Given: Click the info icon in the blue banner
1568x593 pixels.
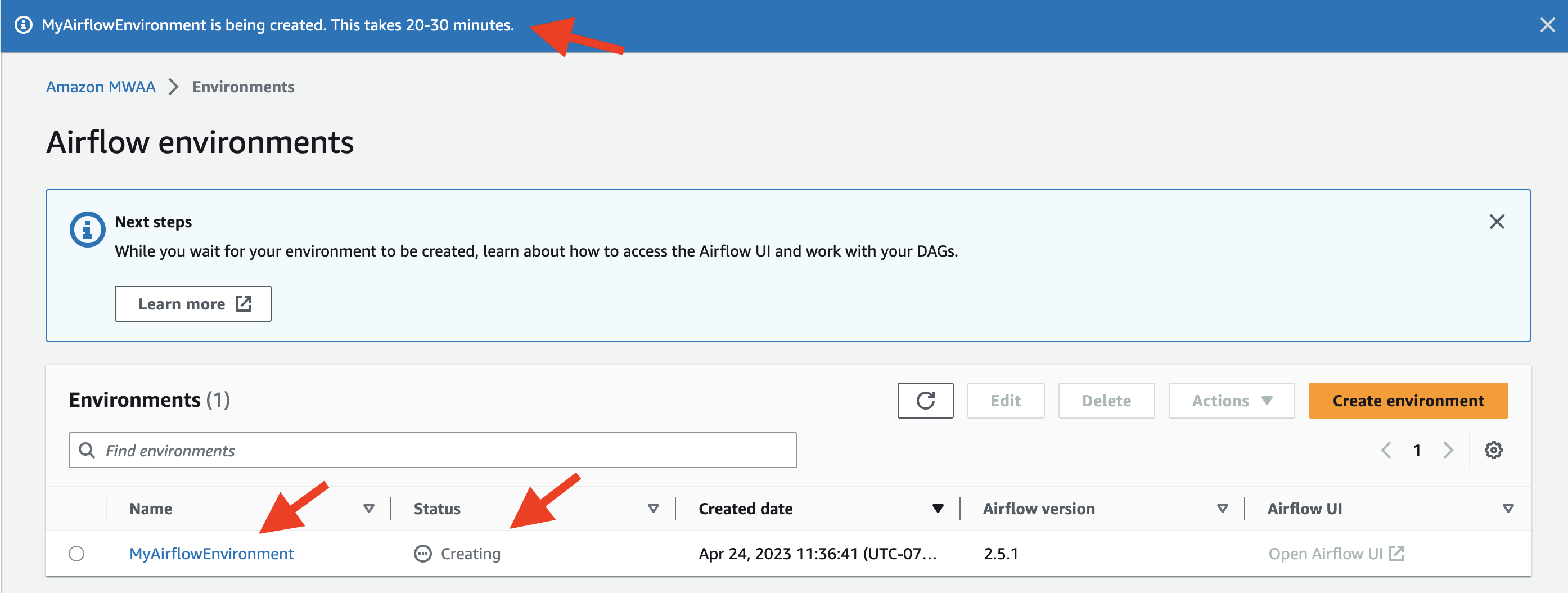Looking at the screenshot, I should click(23, 25).
